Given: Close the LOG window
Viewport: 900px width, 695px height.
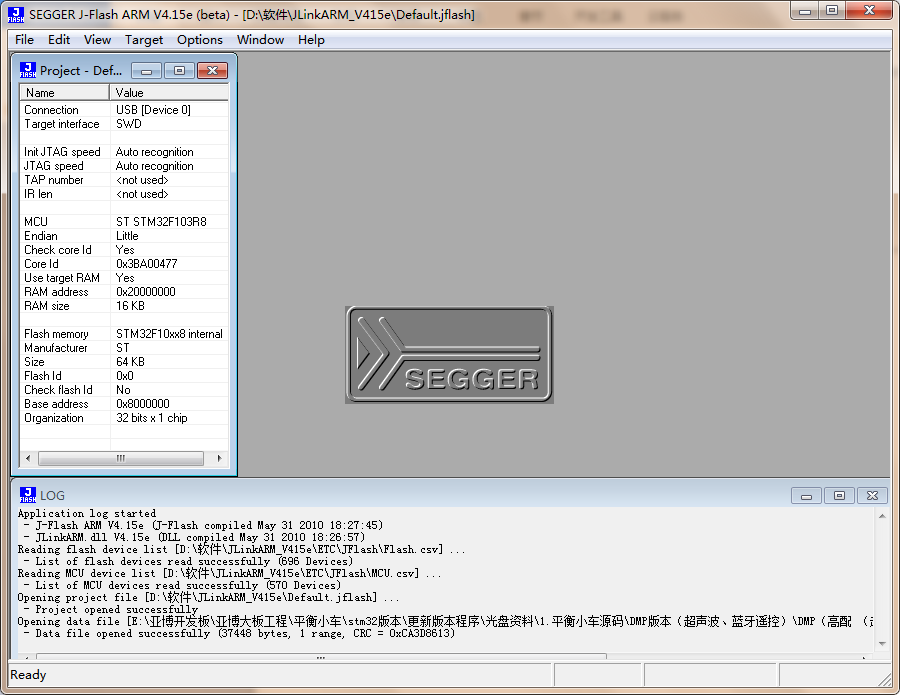Looking at the screenshot, I should coord(872,495).
